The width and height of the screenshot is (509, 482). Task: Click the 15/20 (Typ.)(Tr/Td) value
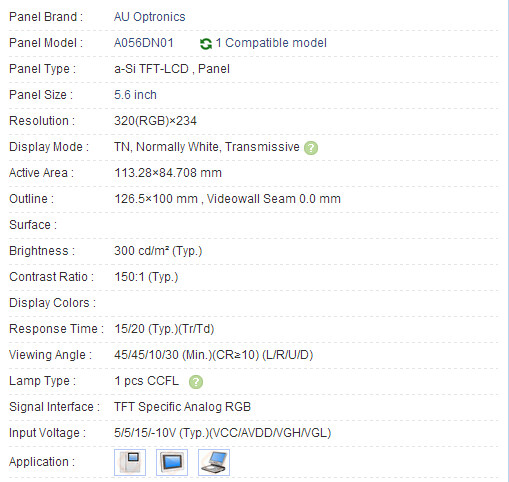point(164,329)
